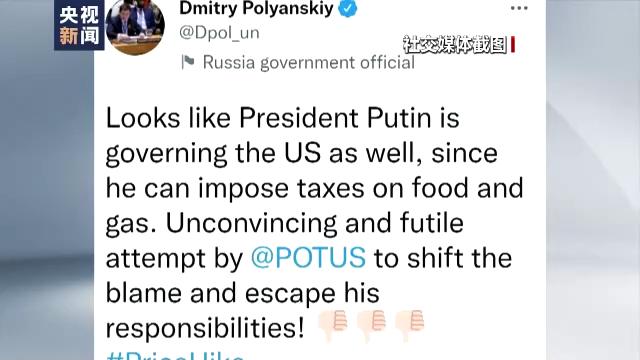640x360 pixels.
Task: Click the word "responsibilities!" in the tweet
Action: click(205, 328)
